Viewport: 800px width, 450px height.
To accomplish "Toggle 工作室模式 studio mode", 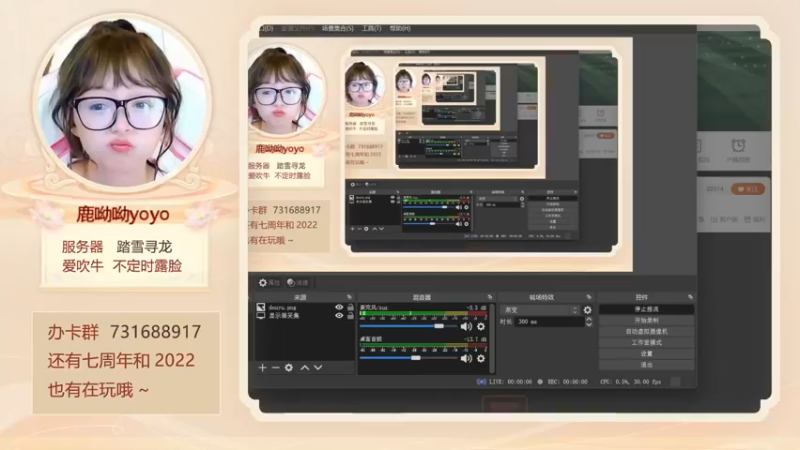I will pyautogui.click(x=646, y=343).
